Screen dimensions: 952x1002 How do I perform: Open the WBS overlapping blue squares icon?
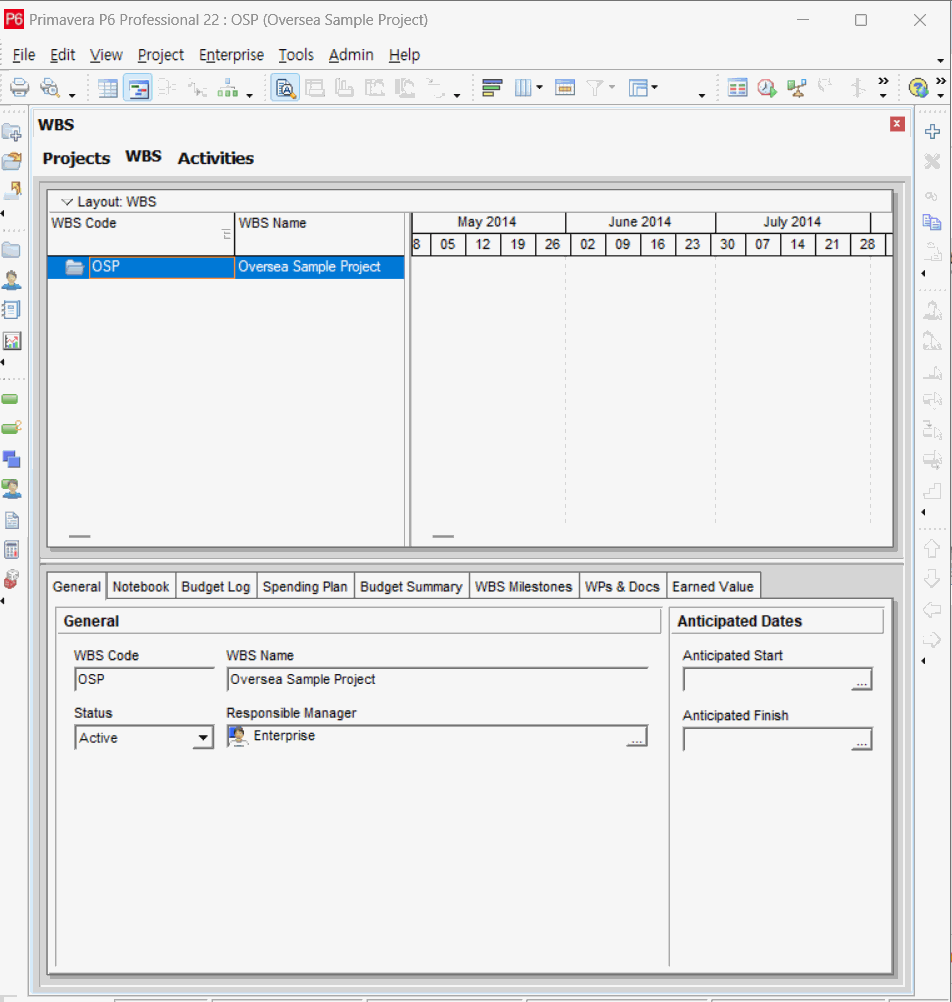[x=12, y=459]
